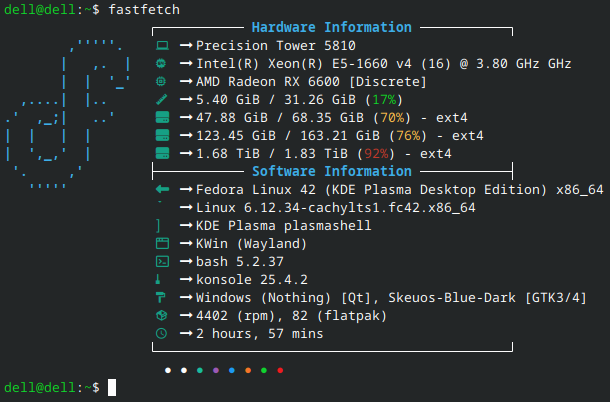Click the Fedora Linux 42 OS line
The image size is (610, 402).
coord(400,190)
